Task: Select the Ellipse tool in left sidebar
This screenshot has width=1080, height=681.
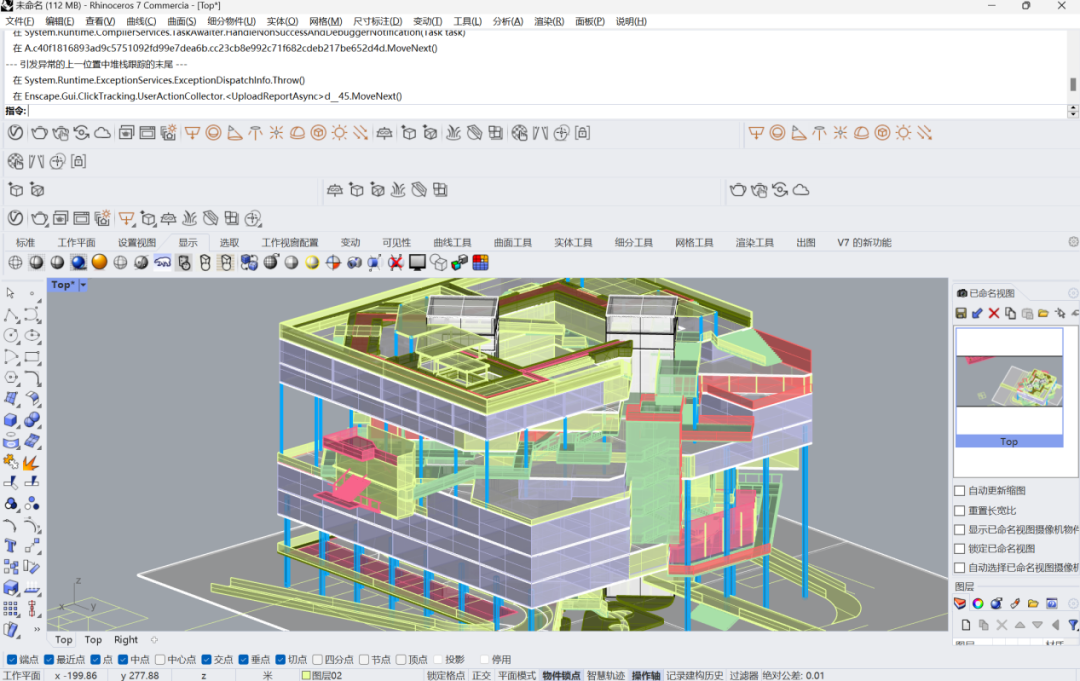Action: [x=32, y=336]
